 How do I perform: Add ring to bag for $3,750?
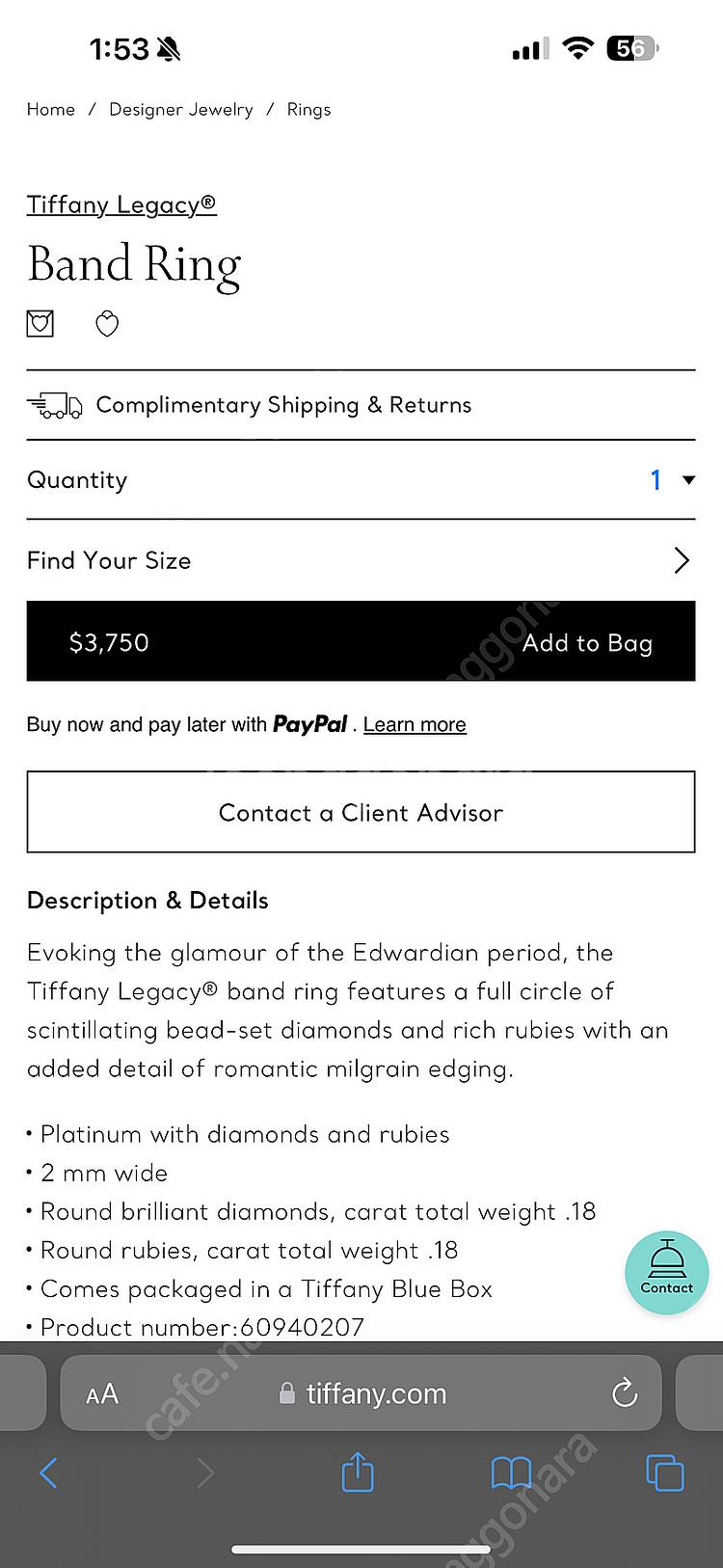[361, 641]
